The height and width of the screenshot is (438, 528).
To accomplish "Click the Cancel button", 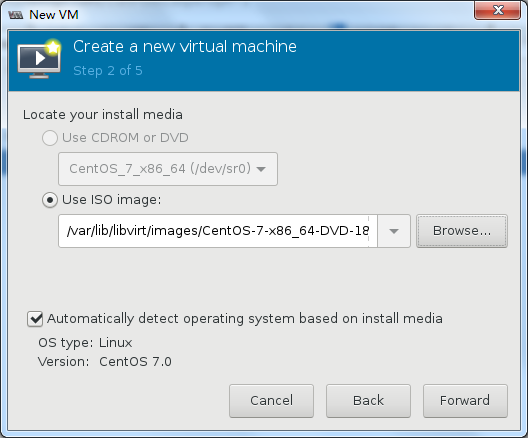I will click(x=271, y=401).
